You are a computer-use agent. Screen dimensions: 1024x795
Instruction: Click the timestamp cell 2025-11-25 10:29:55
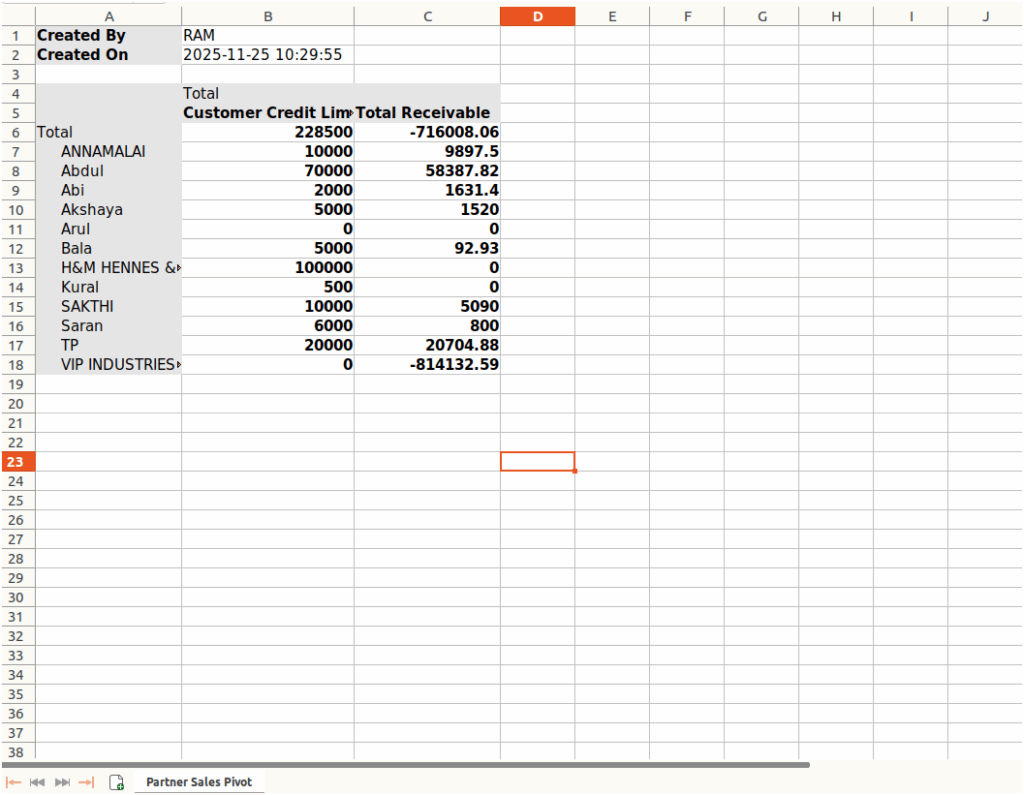pos(268,54)
